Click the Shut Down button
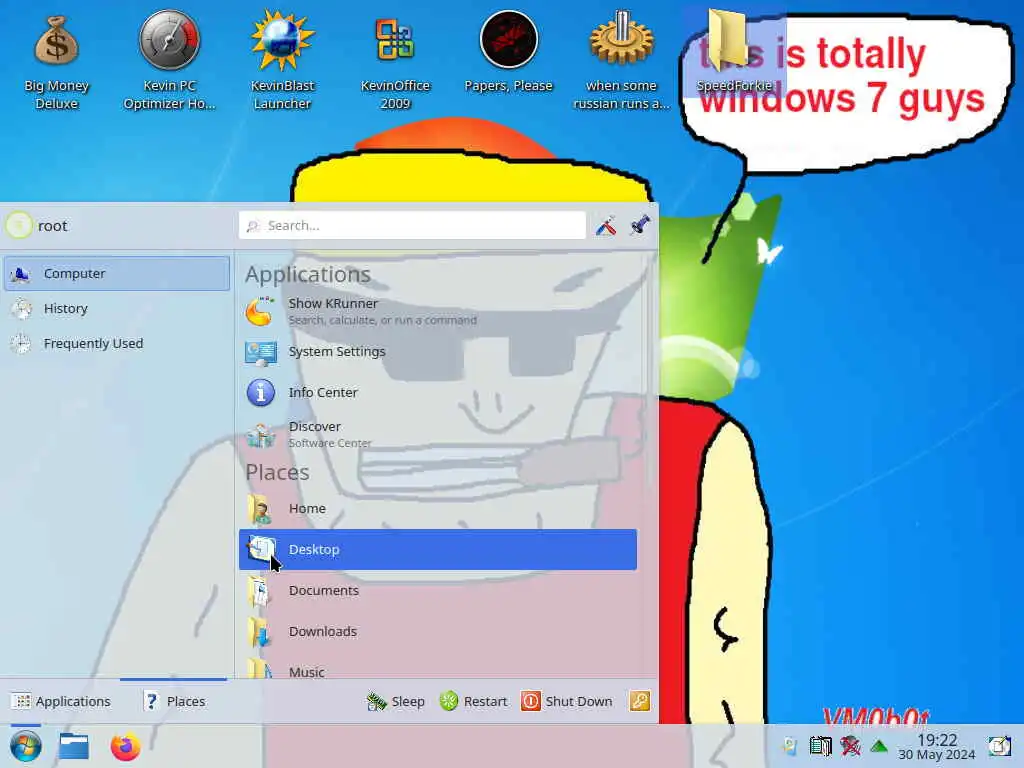This screenshot has width=1024, height=768. pyautogui.click(x=566, y=701)
